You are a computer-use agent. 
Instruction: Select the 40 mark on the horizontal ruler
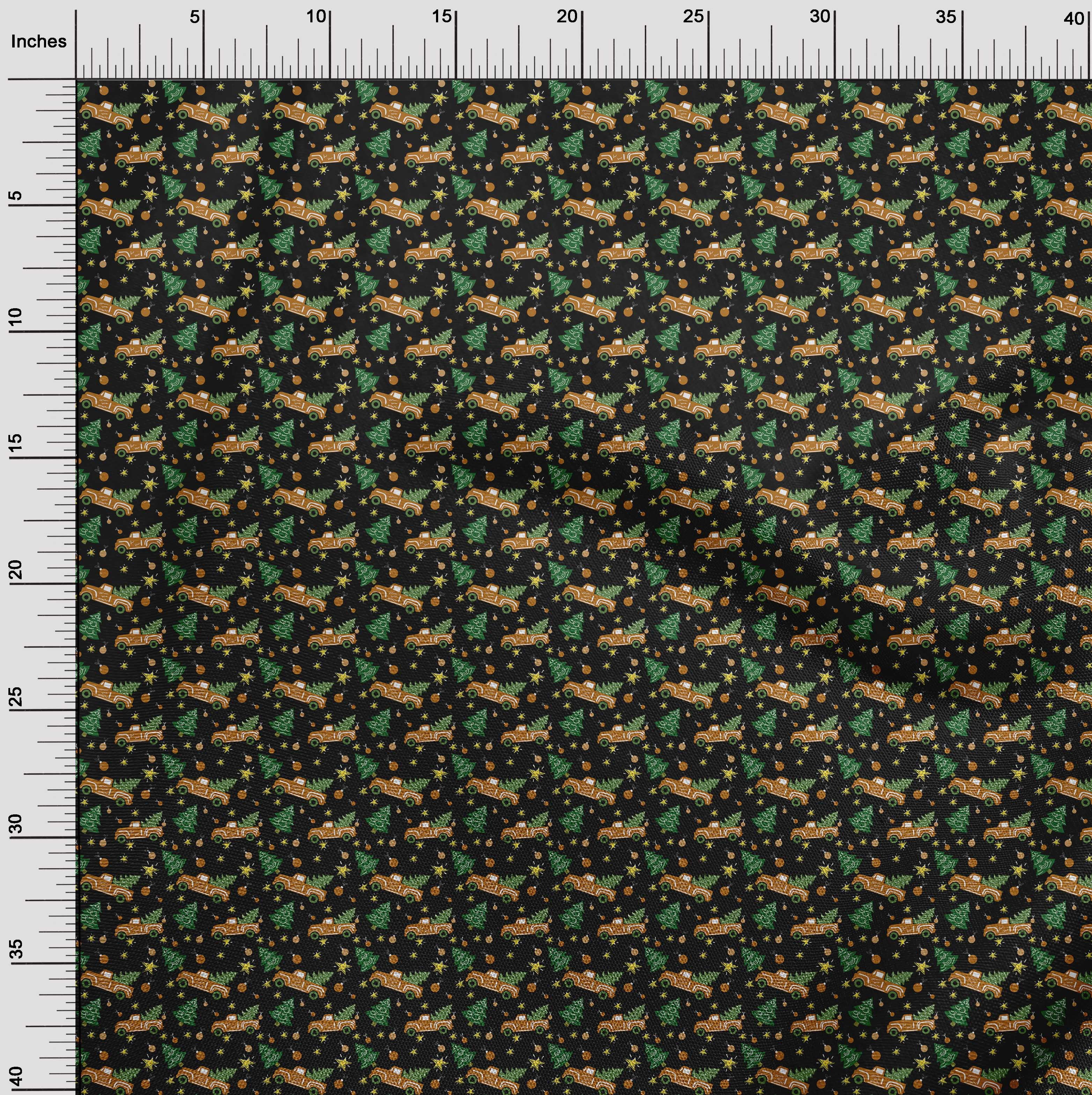[x=1073, y=19]
